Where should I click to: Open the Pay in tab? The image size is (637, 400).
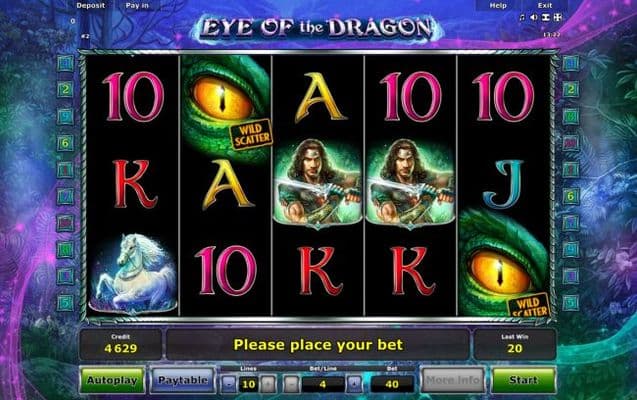click(x=137, y=6)
